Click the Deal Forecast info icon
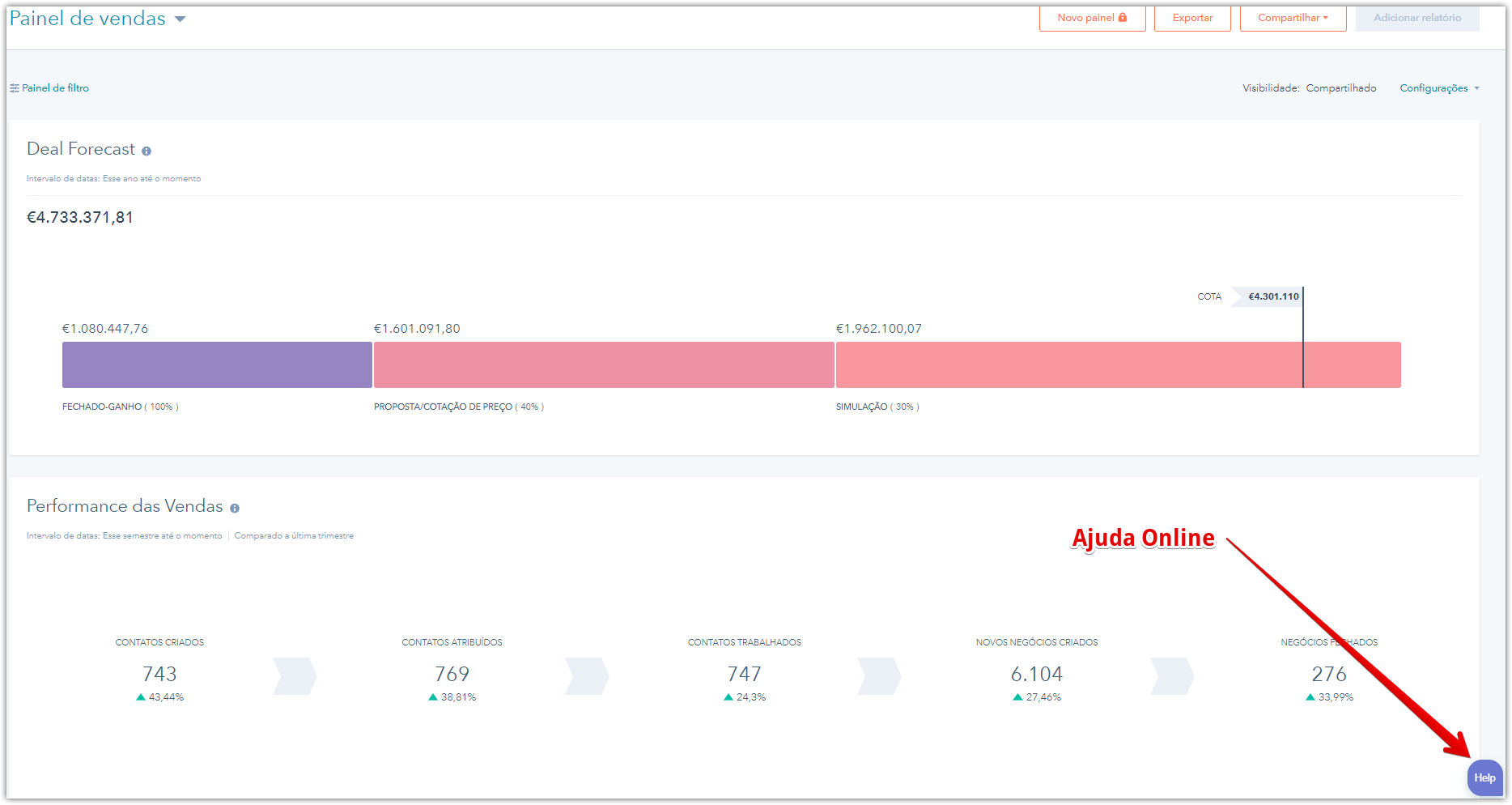This screenshot has height=805, width=1512. [147, 151]
